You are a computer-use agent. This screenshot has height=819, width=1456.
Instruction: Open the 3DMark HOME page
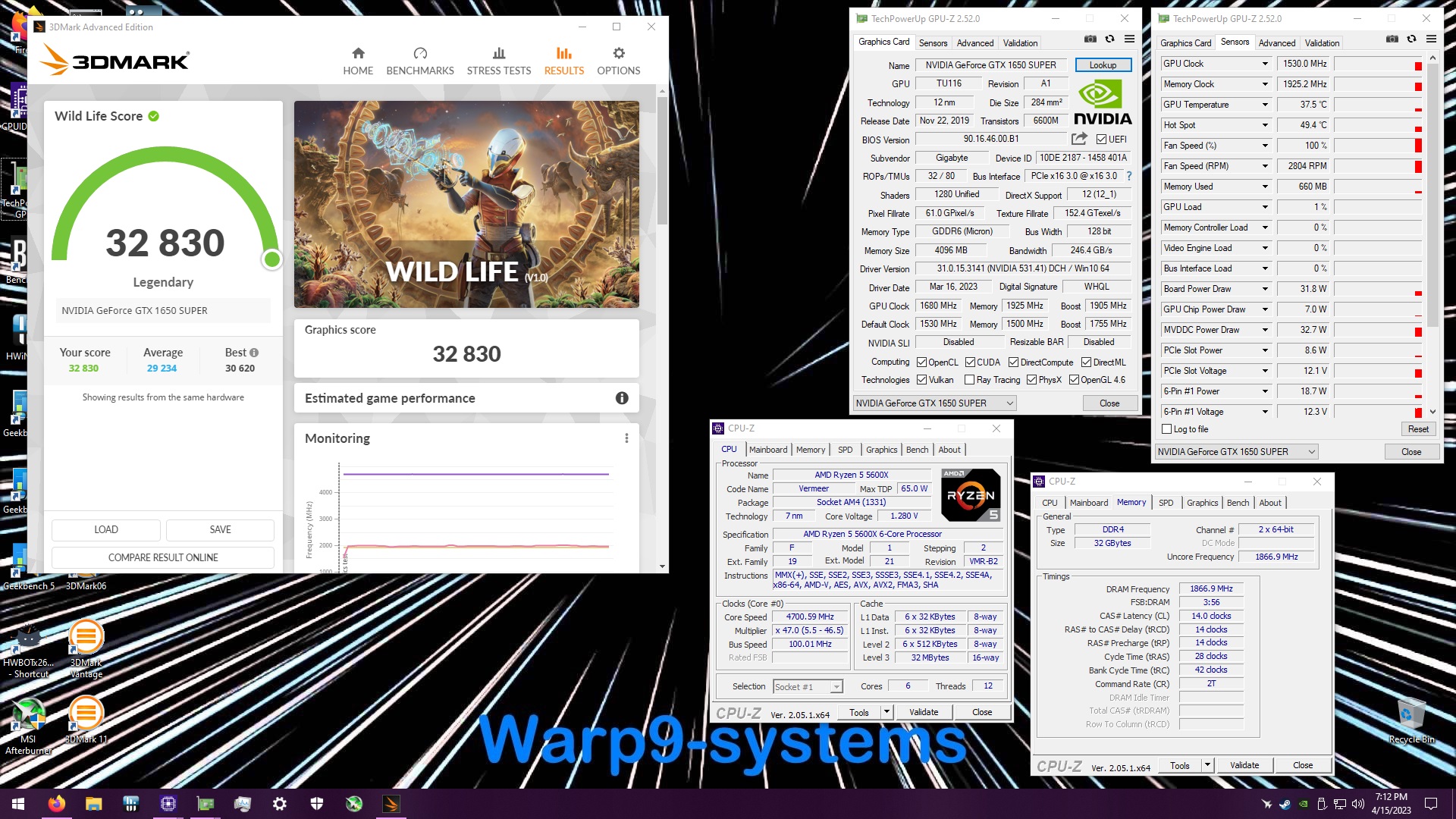coord(358,61)
